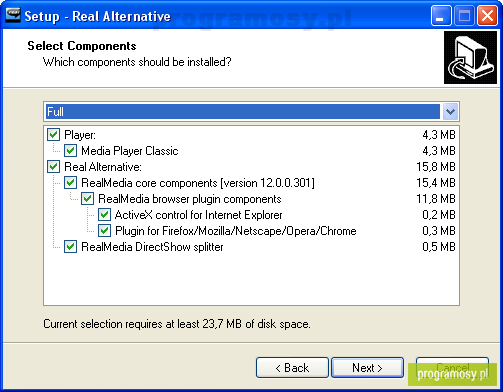Uncheck the Media Player Classic checkbox
The height and width of the screenshot is (392, 503).
(x=70, y=151)
